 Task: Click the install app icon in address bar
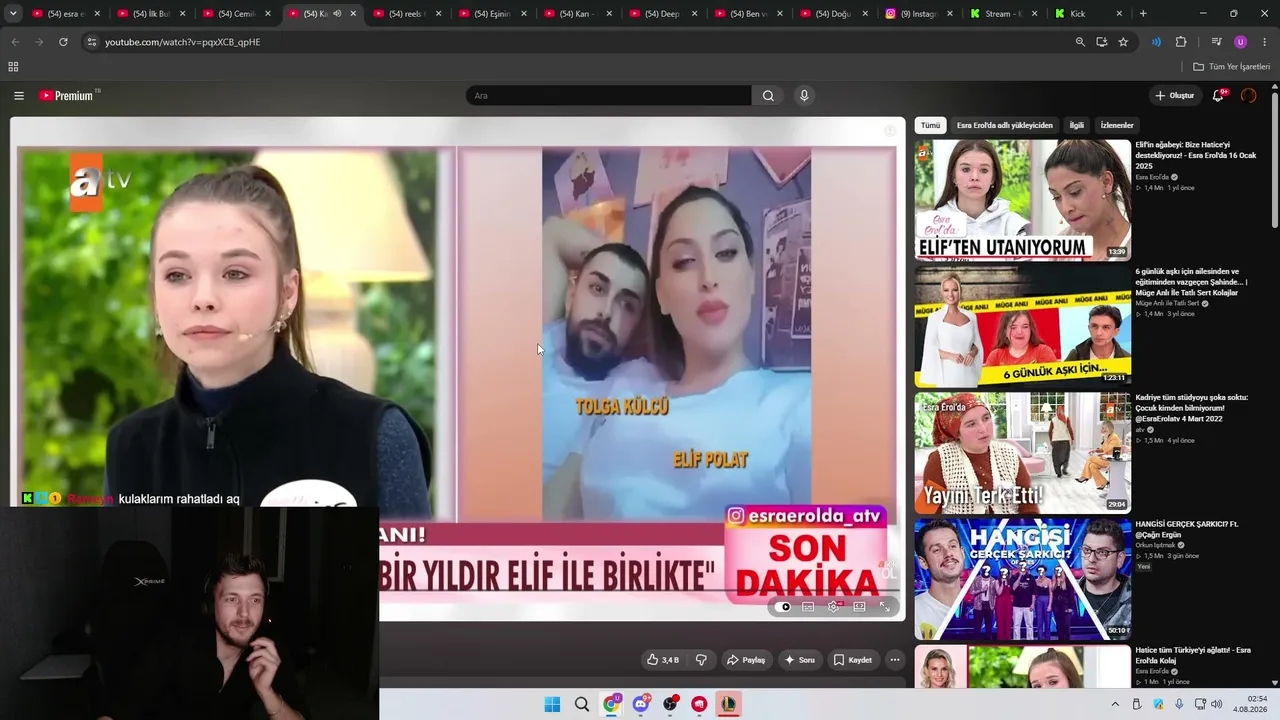[x=1101, y=42]
